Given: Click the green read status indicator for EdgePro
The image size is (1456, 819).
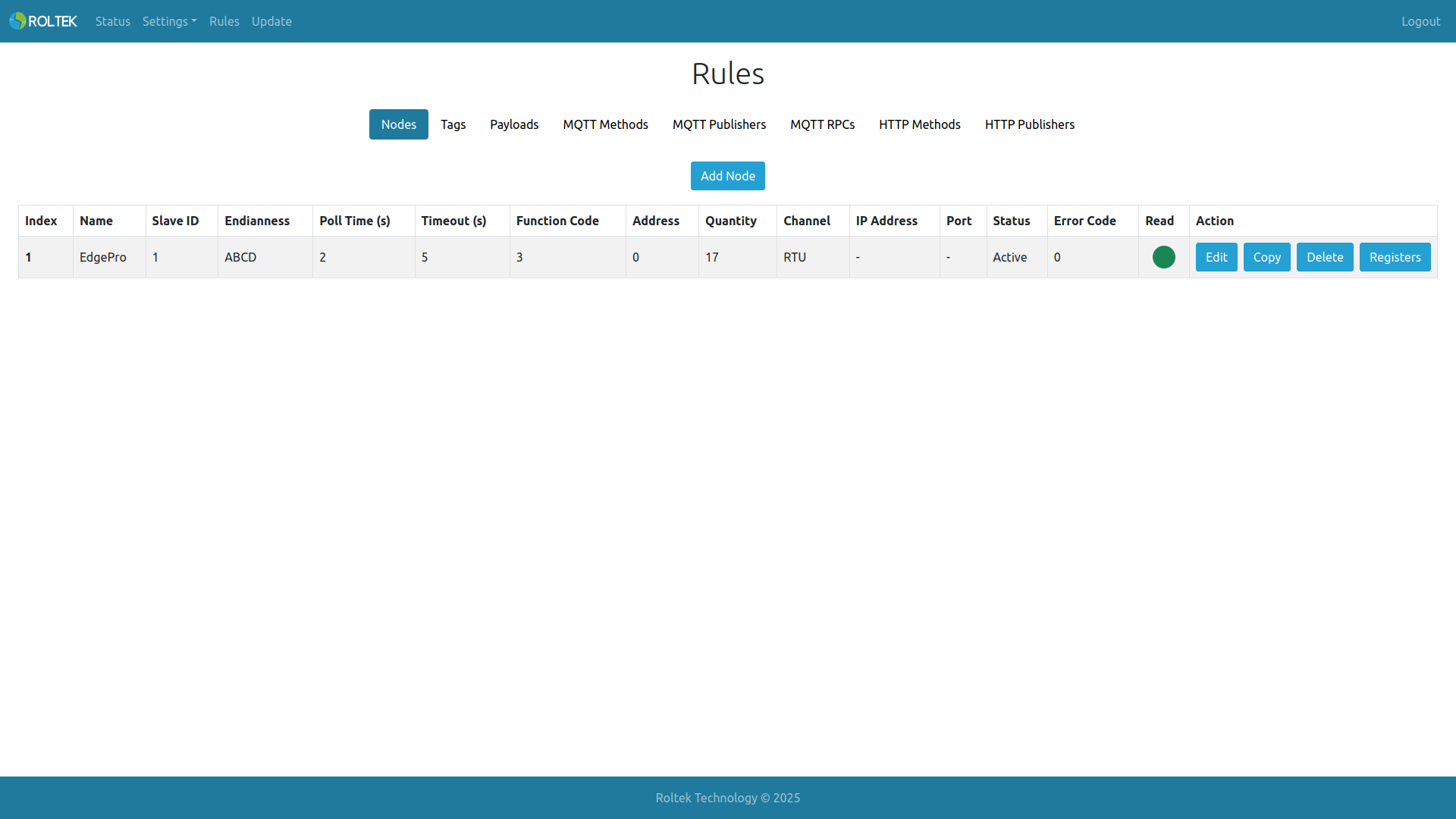Looking at the screenshot, I should 1163,257.
